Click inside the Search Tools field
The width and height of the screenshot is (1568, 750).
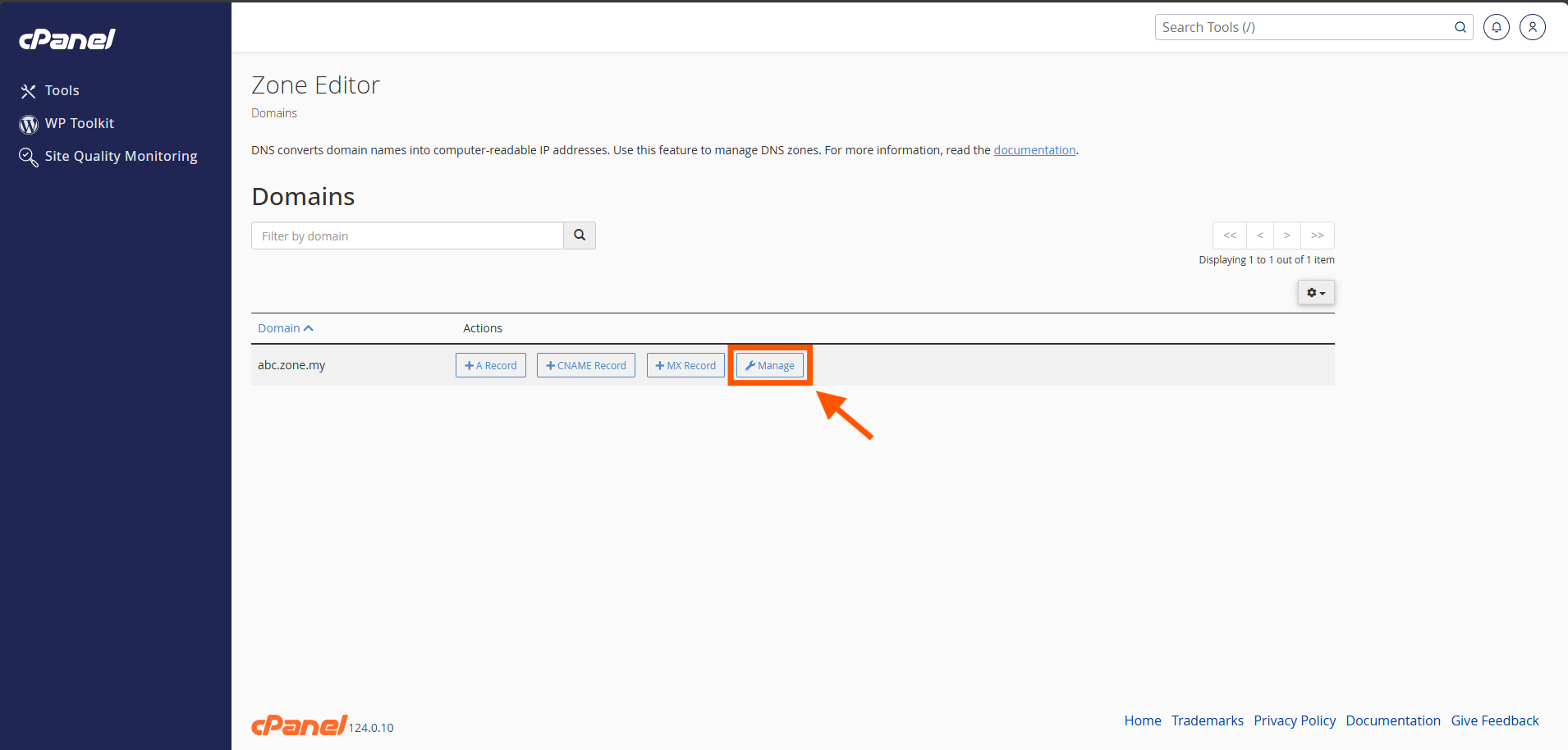coord(1301,27)
